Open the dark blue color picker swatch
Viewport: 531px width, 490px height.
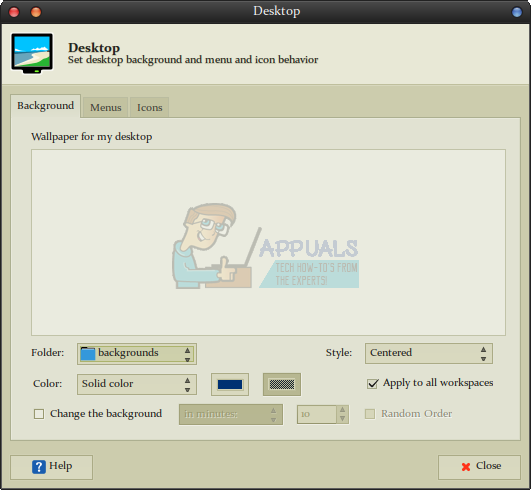230,384
